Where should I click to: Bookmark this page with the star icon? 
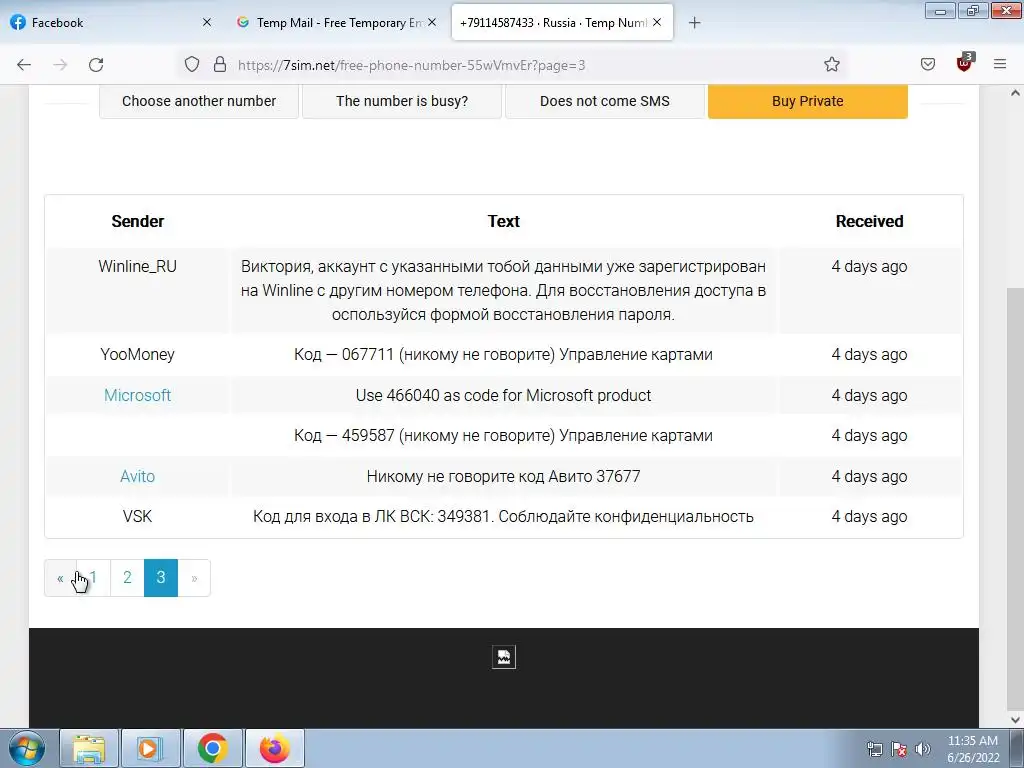coord(831,64)
